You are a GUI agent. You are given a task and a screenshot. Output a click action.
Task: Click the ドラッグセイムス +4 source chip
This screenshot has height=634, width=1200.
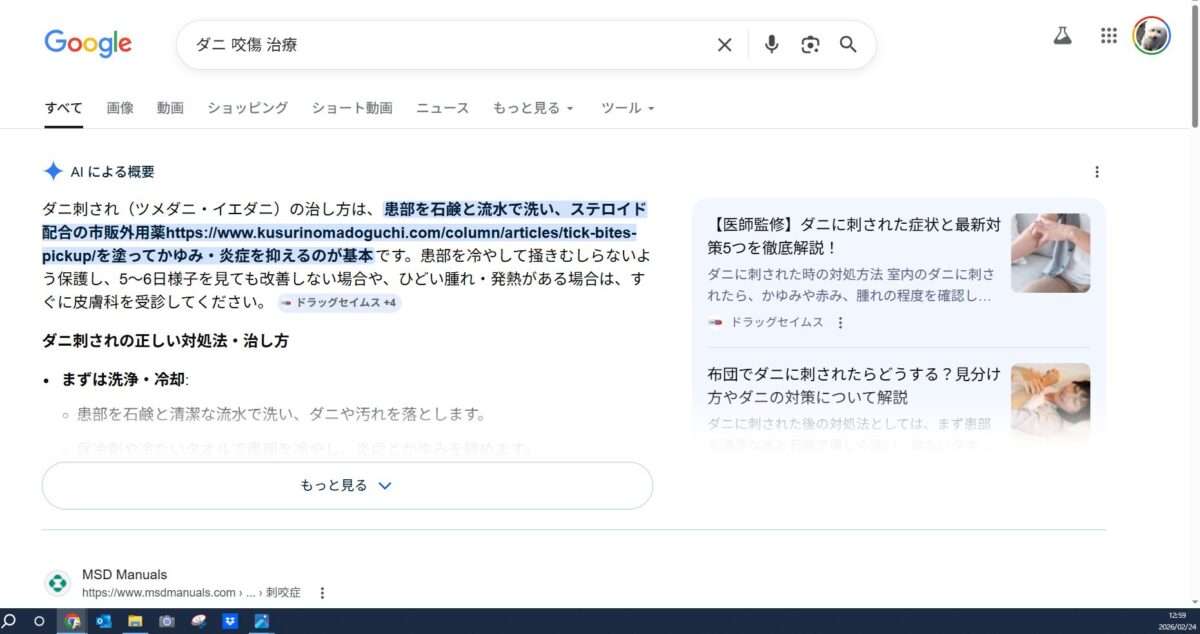[340, 303]
